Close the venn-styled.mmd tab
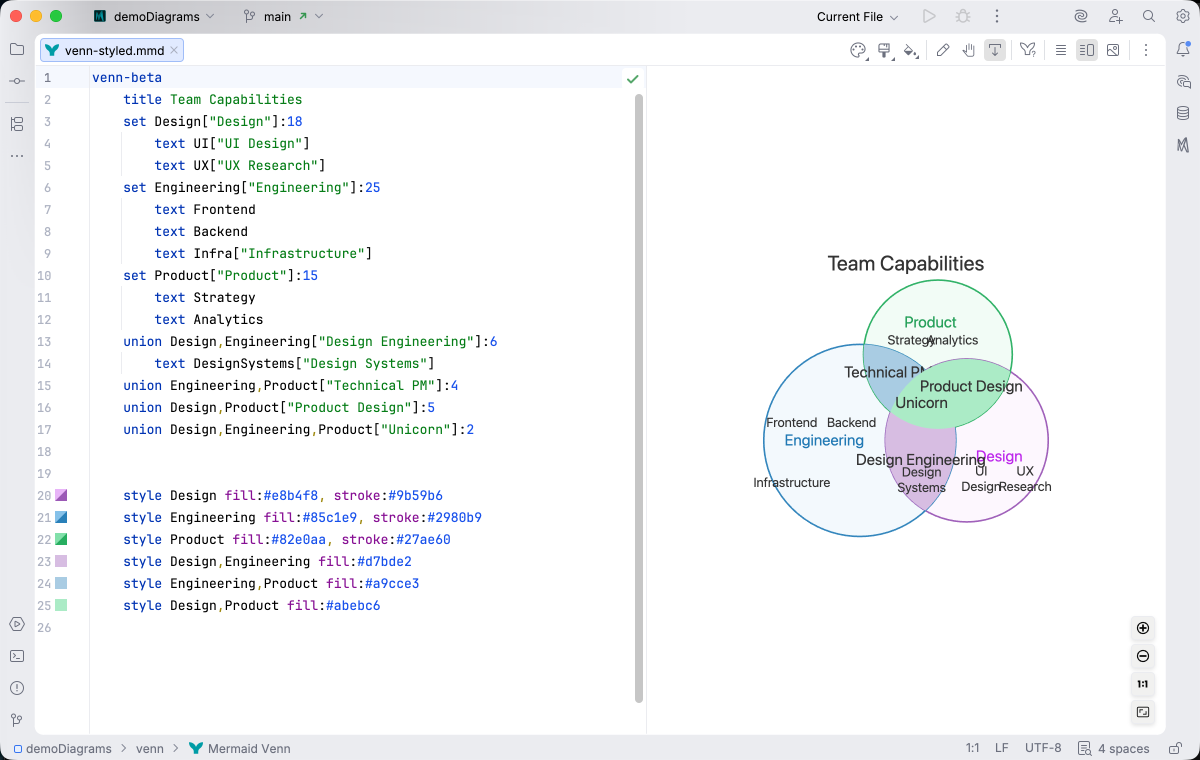 point(175,50)
